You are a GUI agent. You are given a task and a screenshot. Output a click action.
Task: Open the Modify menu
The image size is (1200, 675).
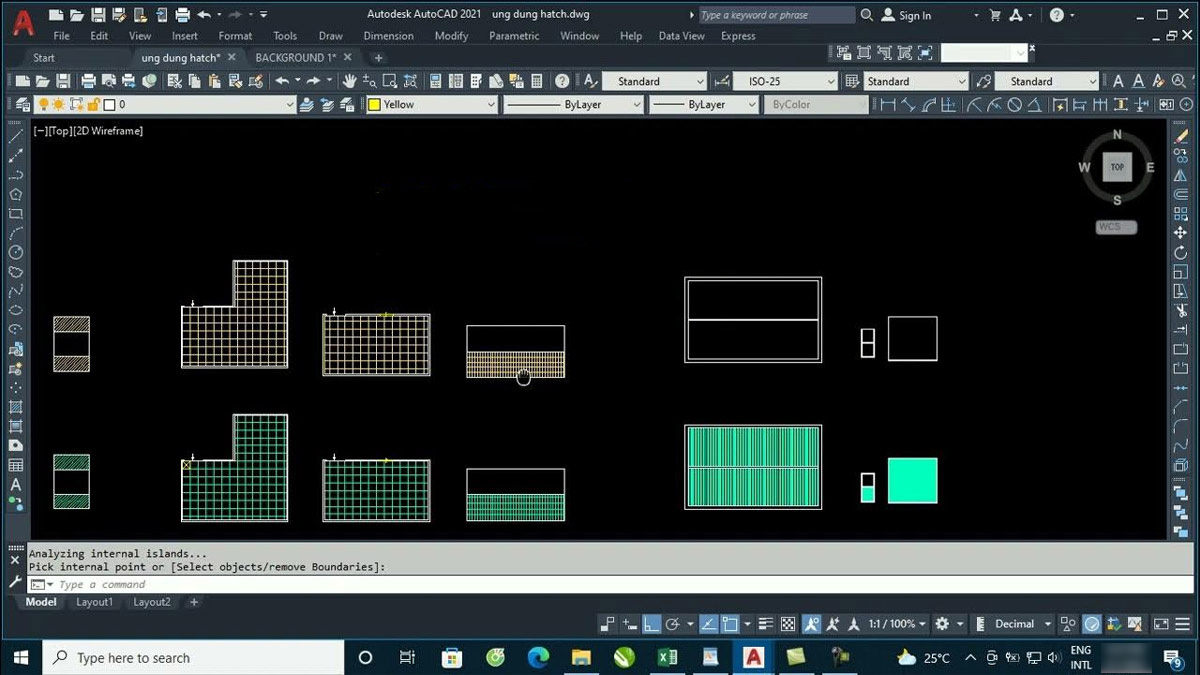coord(451,36)
